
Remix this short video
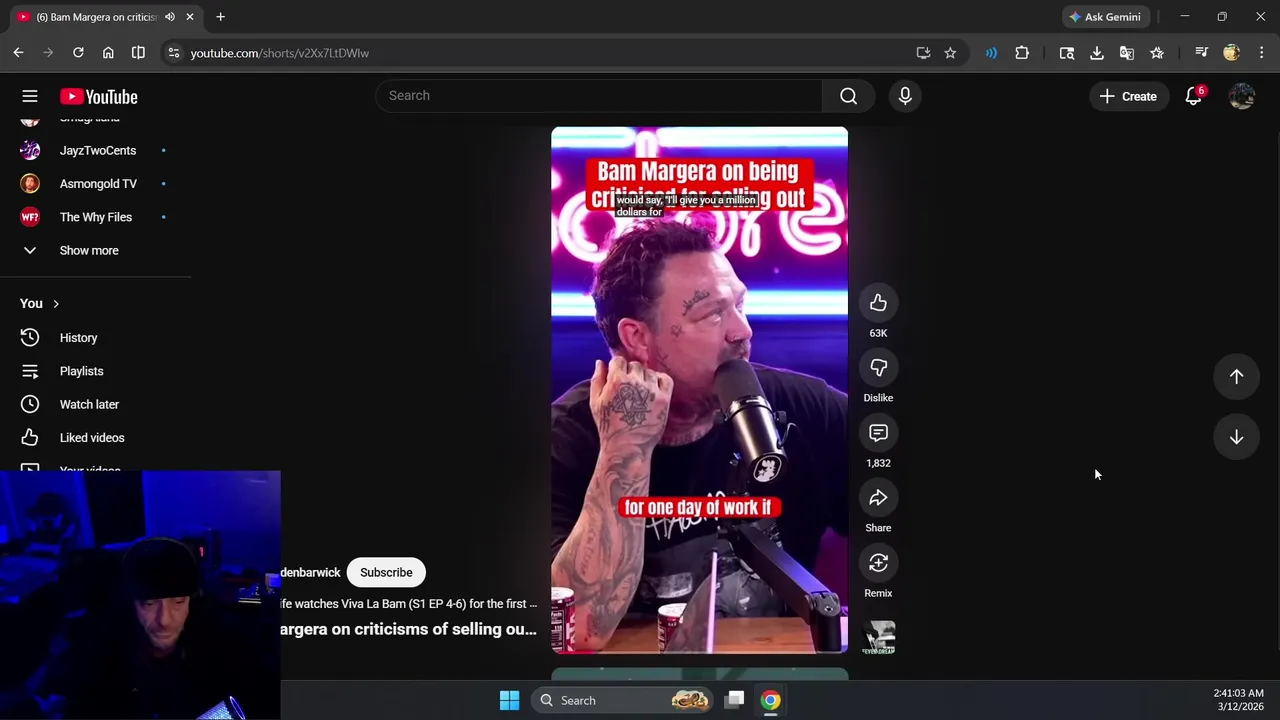coord(878,563)
